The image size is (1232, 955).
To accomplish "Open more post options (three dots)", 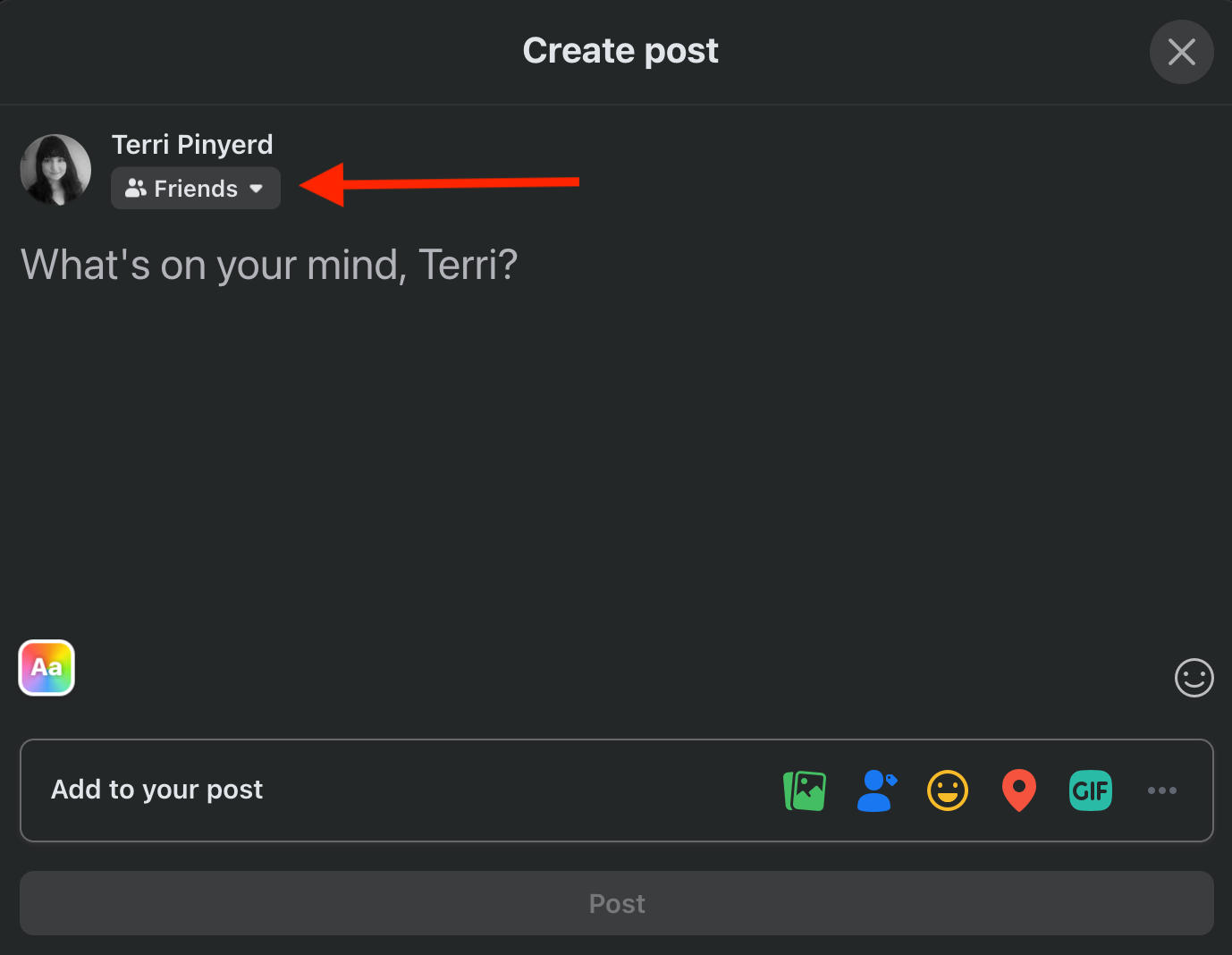I will (x=1162, y=790).
